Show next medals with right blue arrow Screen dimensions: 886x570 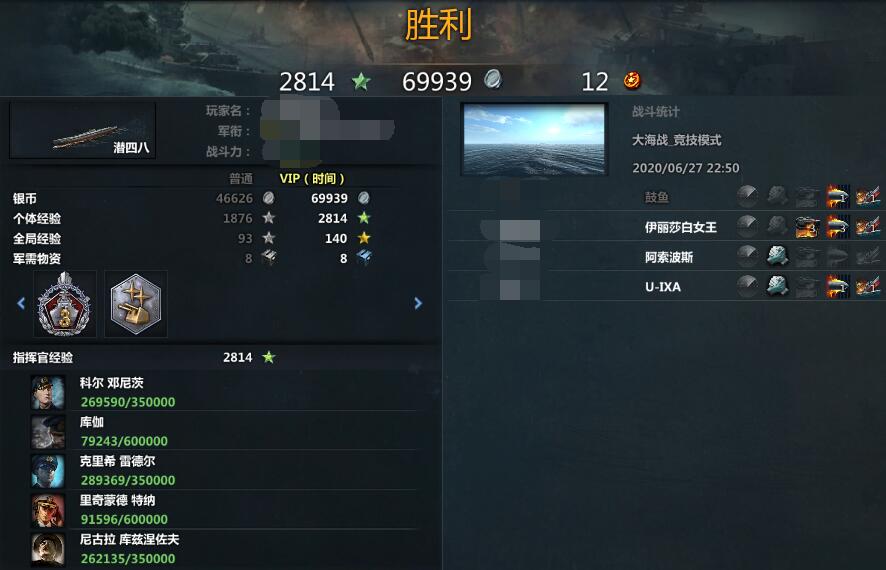point(418,303)
